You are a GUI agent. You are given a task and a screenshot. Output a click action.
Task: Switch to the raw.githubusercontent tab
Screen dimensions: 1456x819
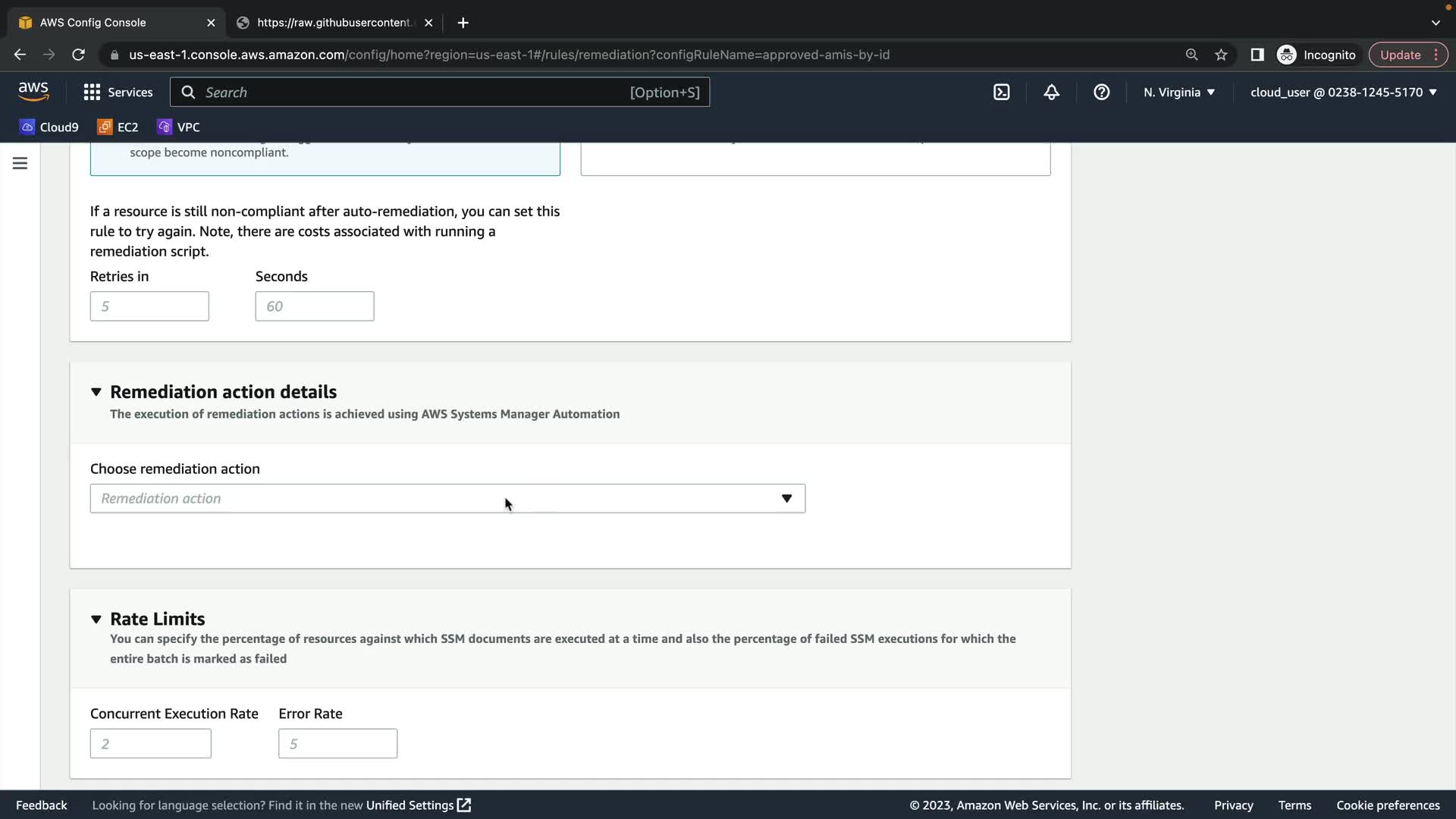334,23
